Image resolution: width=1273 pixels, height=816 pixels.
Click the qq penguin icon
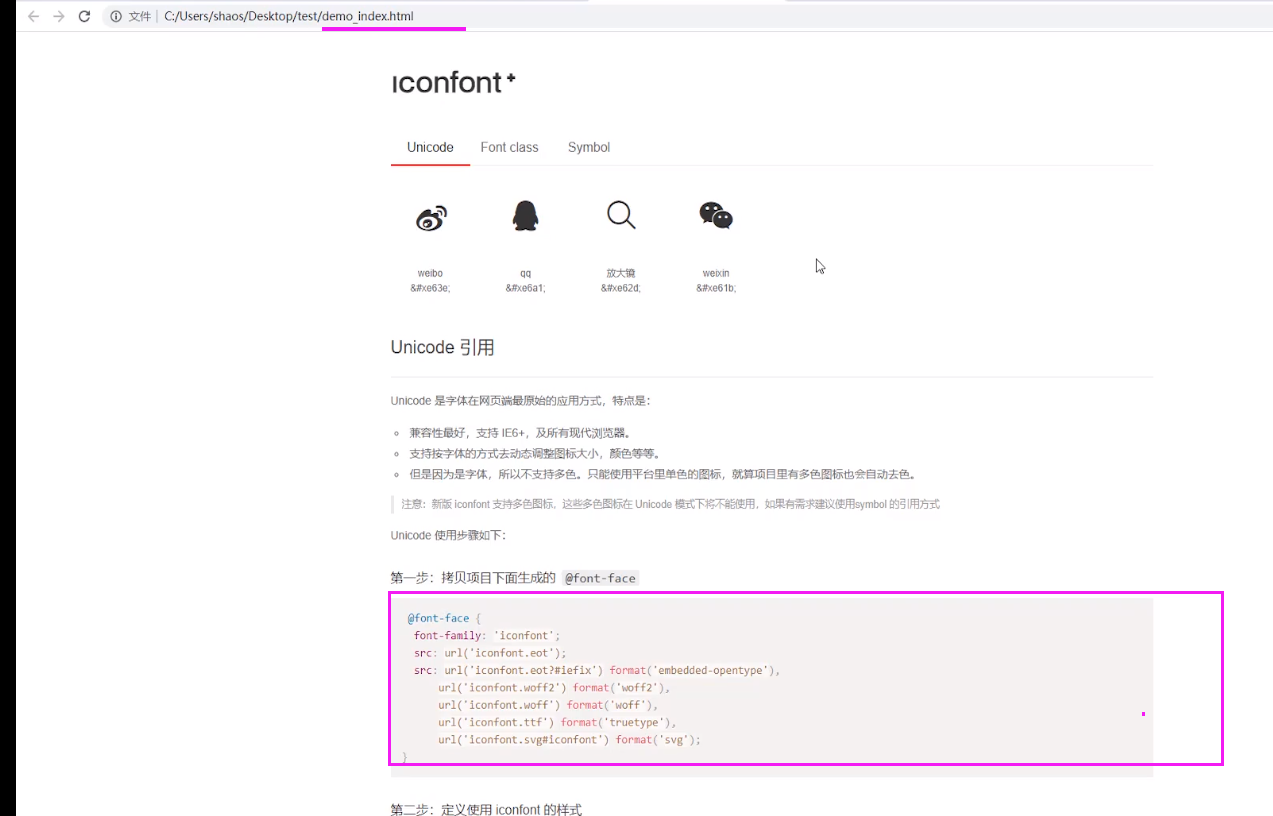[x=526, y=216]
